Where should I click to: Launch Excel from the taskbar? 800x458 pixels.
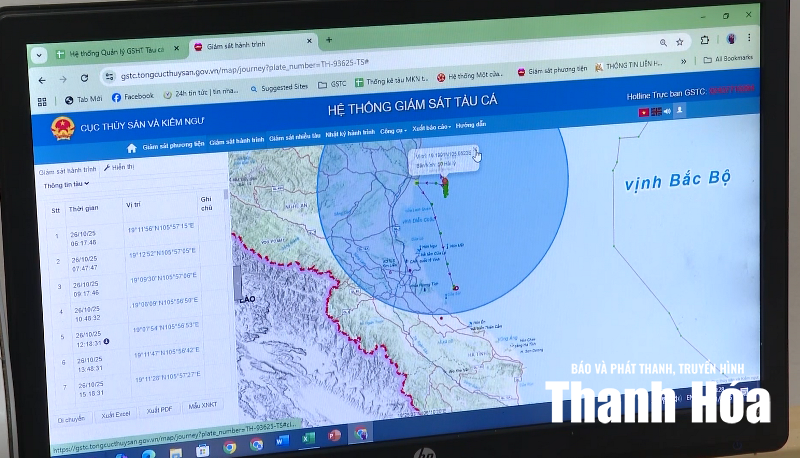308,438
